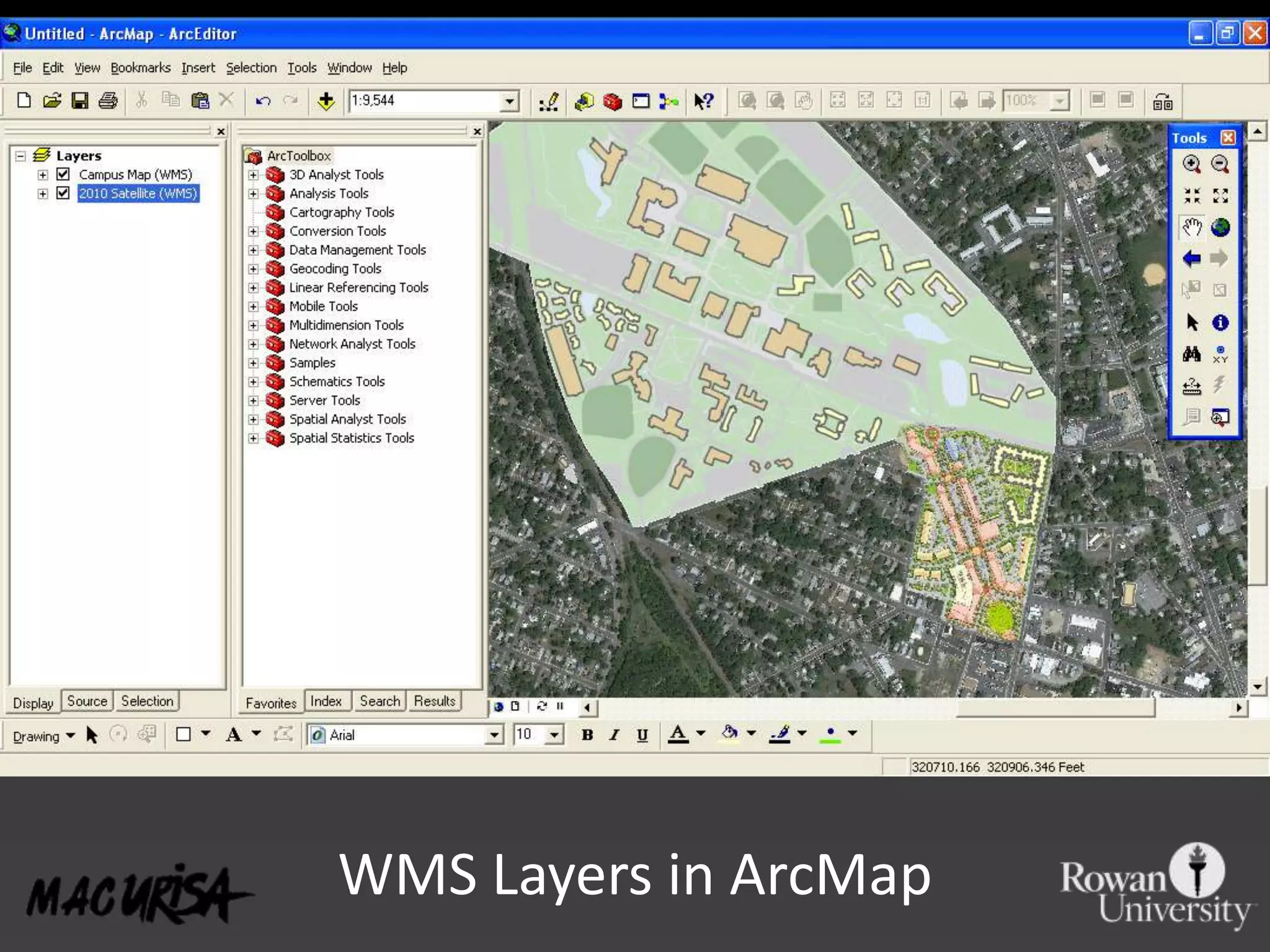The image size is (1270, 952).
Task: Close the ArcToolbox panel
Action: point(477,131)
